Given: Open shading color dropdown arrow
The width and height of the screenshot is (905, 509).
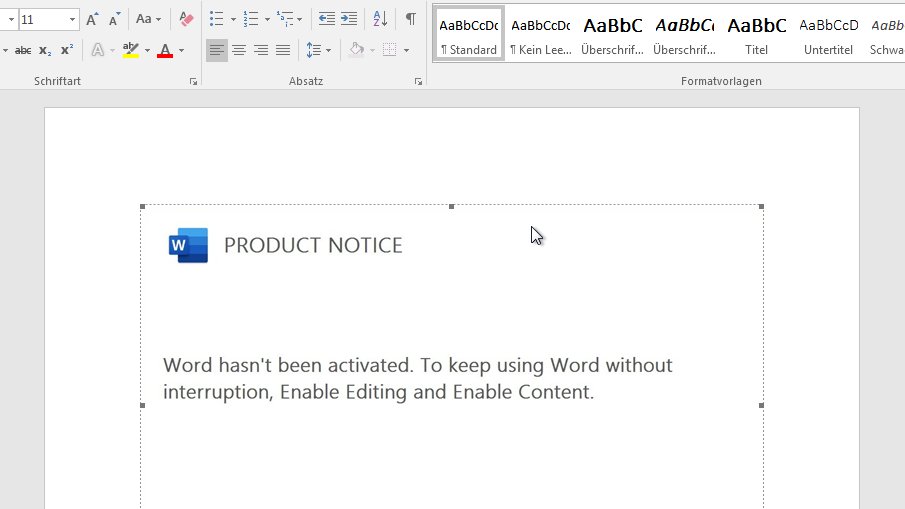Looking at the screenshot, I should click(x=372, y=50).
